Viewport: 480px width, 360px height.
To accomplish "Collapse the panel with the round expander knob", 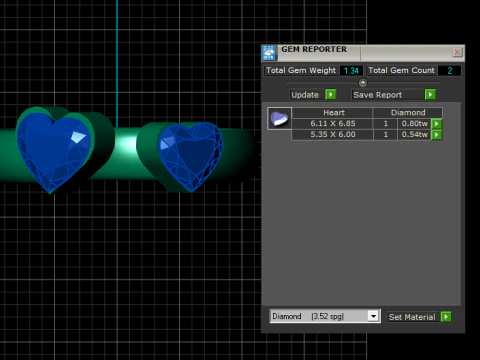I will click(363, 82).
